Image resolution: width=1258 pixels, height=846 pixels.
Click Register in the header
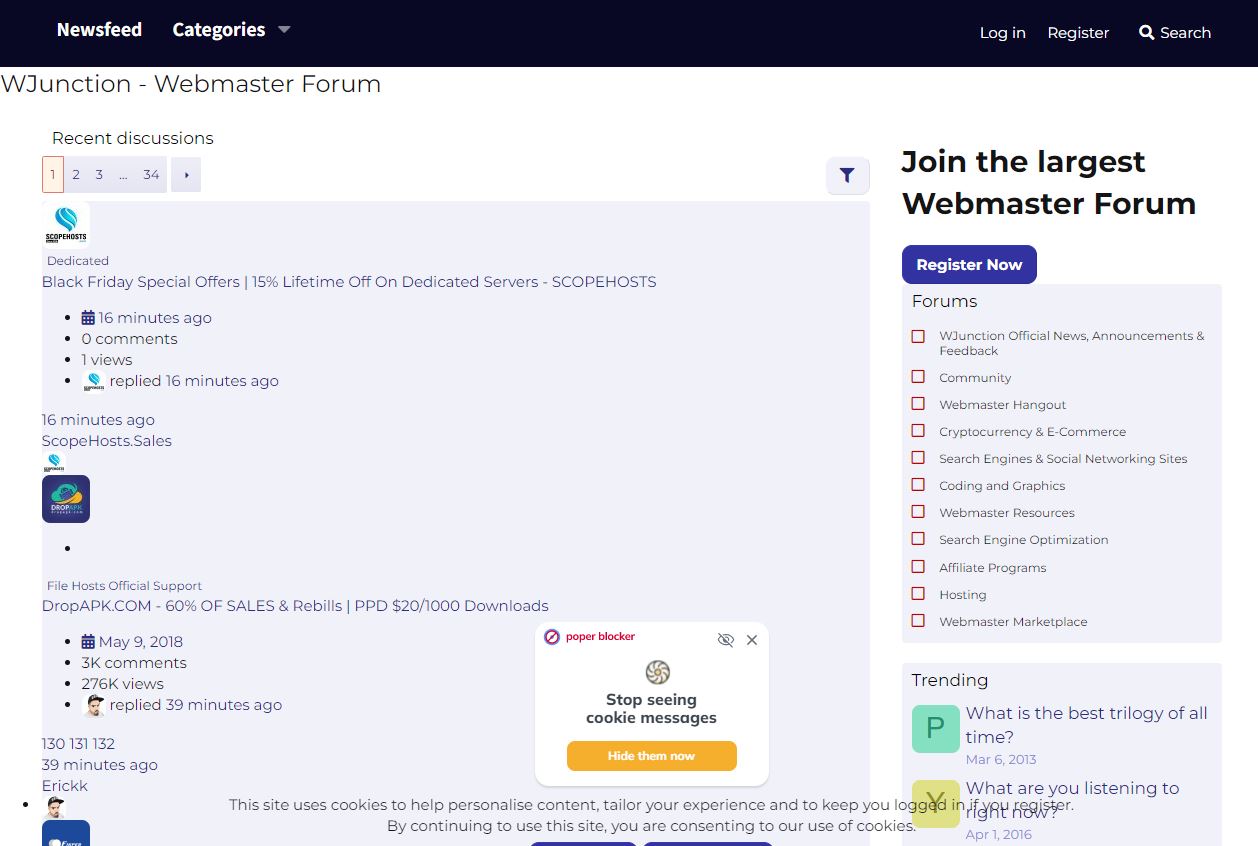tap(1078, 33)
